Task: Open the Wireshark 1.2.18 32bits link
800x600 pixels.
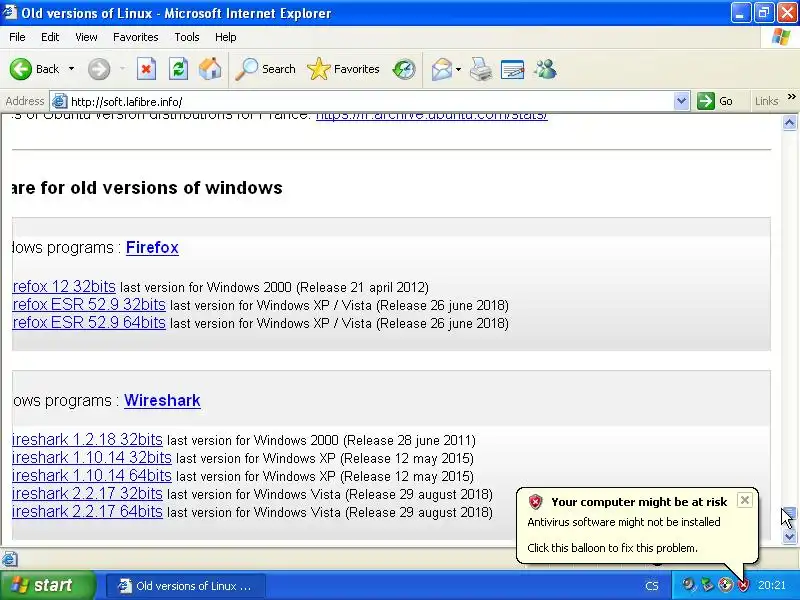Action: point(87,439)
